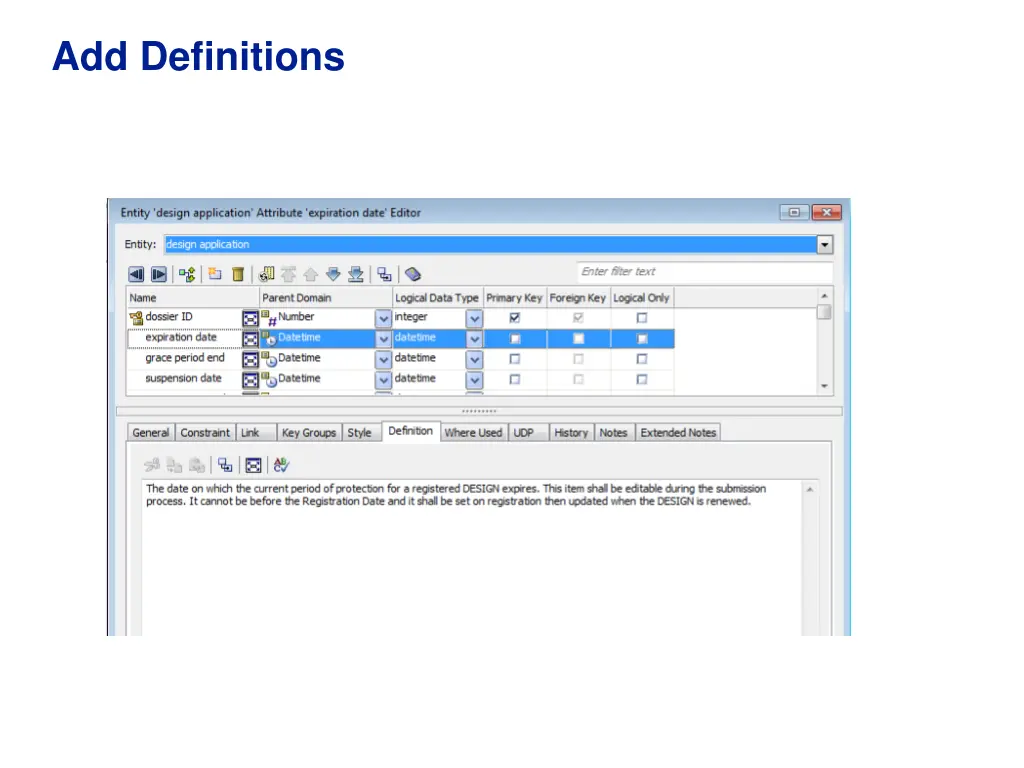
Task: Toggle Logical Only for expiration date
Action: click(642, 338)
